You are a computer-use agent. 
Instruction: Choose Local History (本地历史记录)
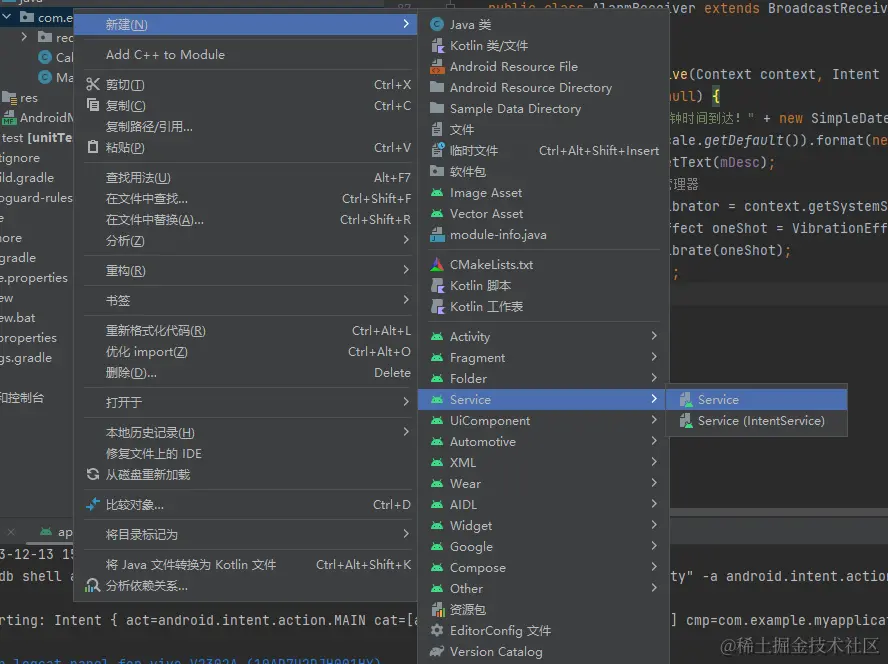pyautogui.click(x=246, y=432)
